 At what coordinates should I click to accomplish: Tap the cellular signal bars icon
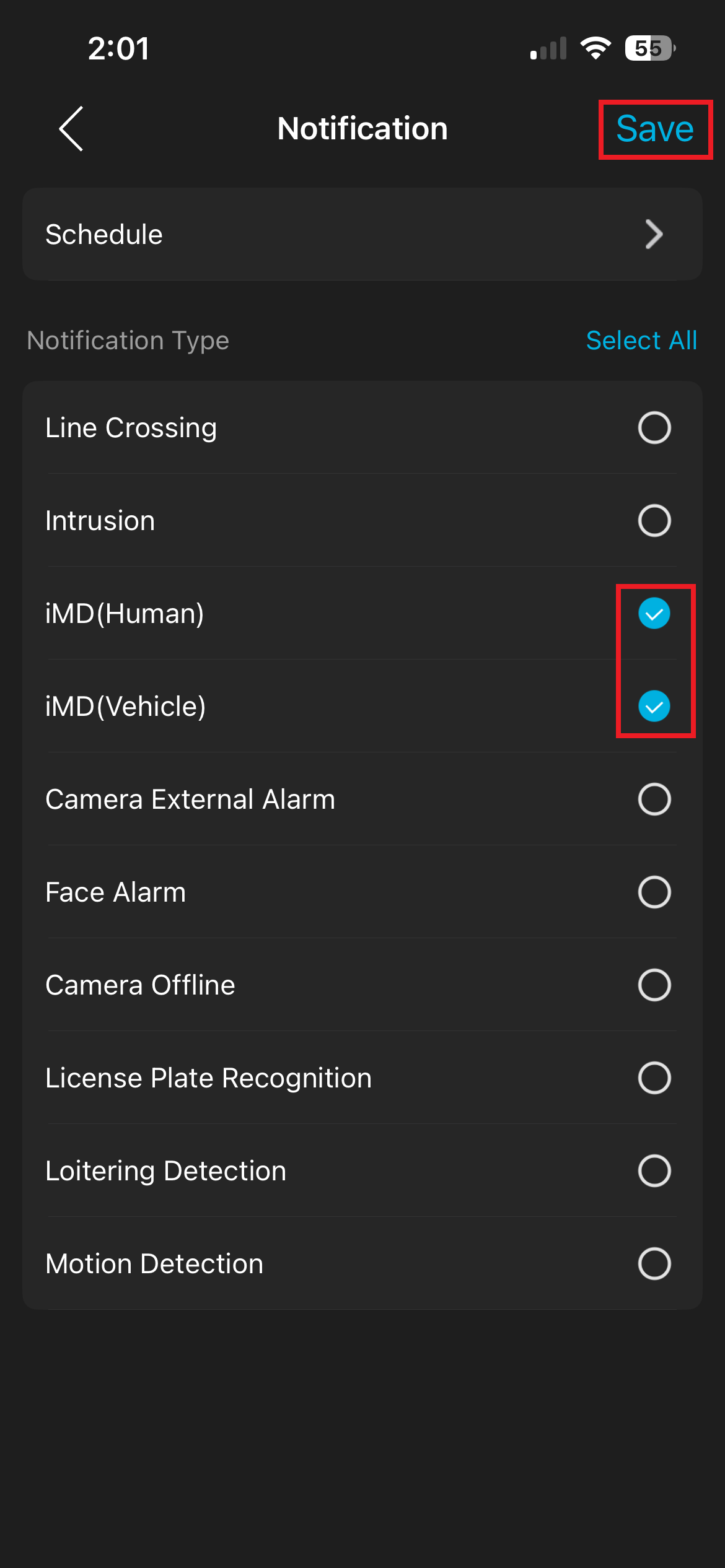(548, 48)
